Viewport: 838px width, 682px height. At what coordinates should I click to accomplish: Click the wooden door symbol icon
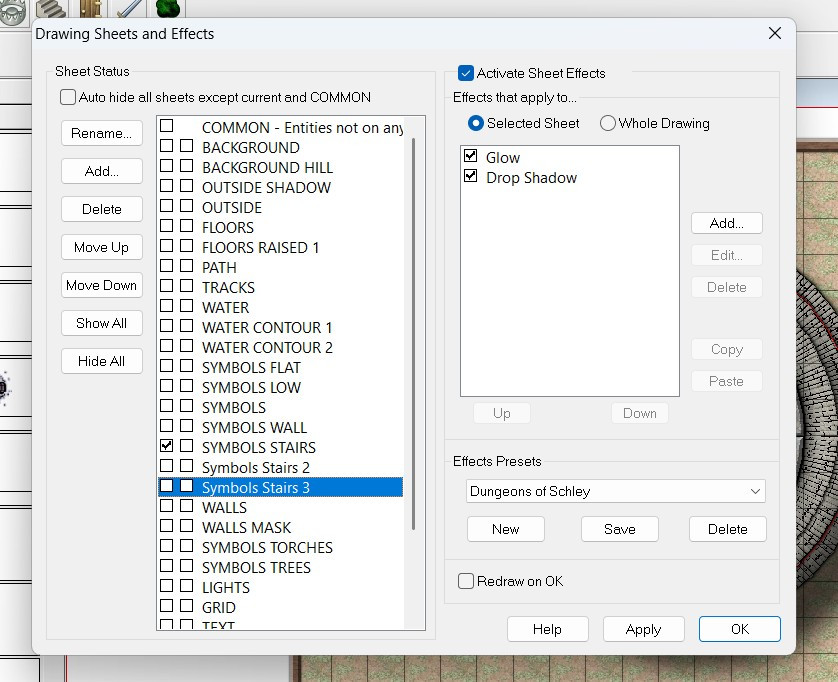[x=90, y=8]
